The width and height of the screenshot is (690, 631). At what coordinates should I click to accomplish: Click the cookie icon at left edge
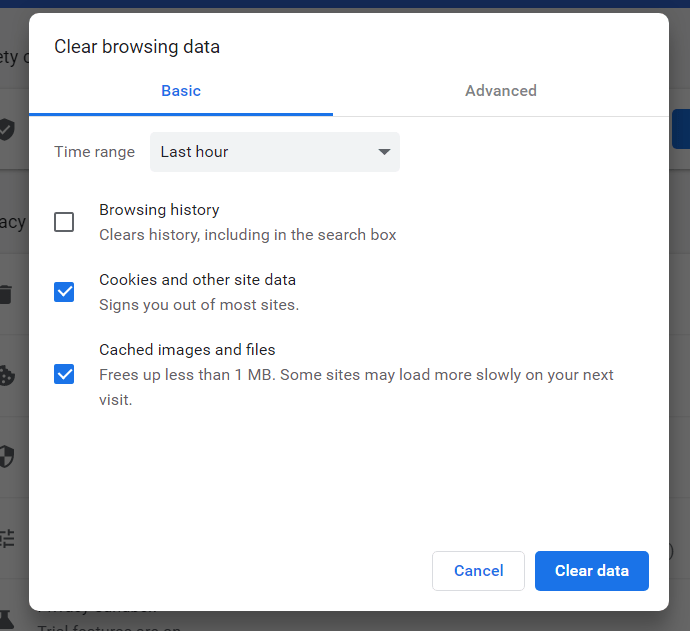8,375
